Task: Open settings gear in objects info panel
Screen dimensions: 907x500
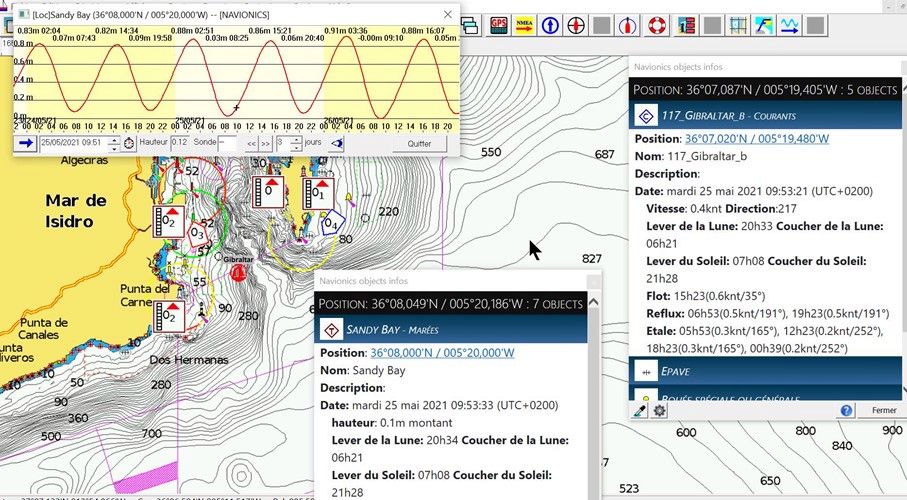Action: click(x=659, y=410)
